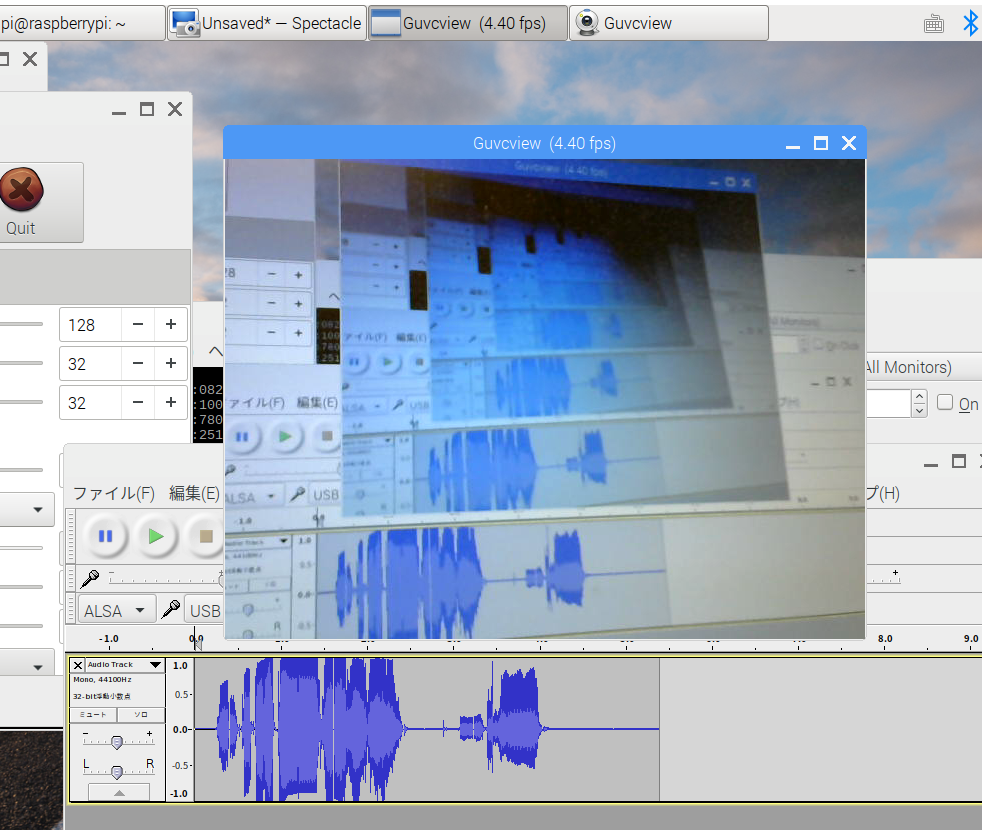The height and width of the screenshot is (830, 982).
Task: Open the Bluetooth icon in the system tray
Action: click(970, 23)
